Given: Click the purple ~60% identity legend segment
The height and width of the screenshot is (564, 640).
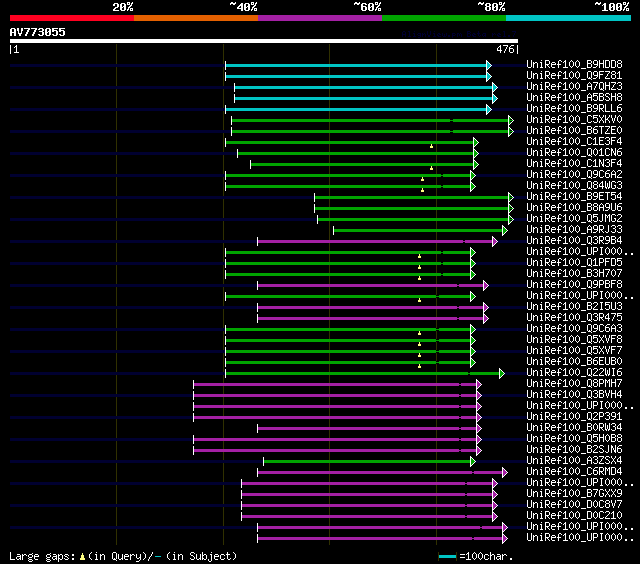Looking at the screenshot, I should 320,18.
